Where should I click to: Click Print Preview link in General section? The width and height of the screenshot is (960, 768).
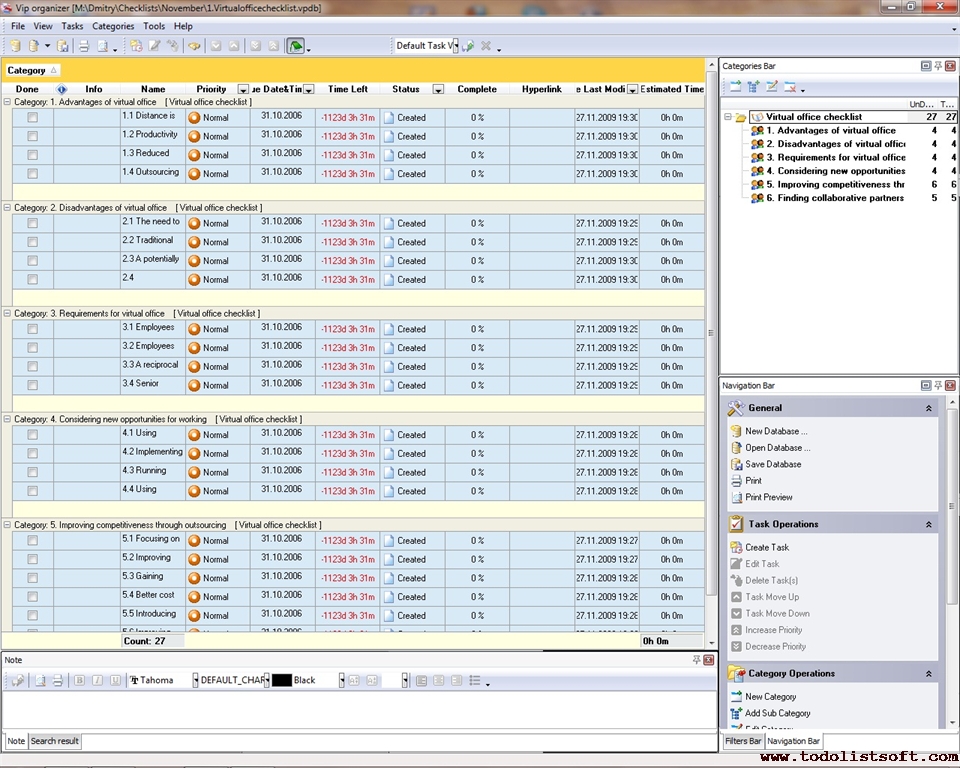(768, 497)
